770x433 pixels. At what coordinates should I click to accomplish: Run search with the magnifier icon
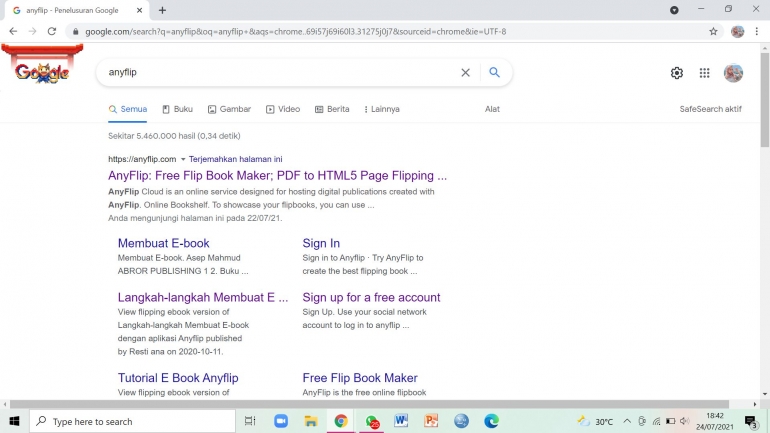(494, 72)
